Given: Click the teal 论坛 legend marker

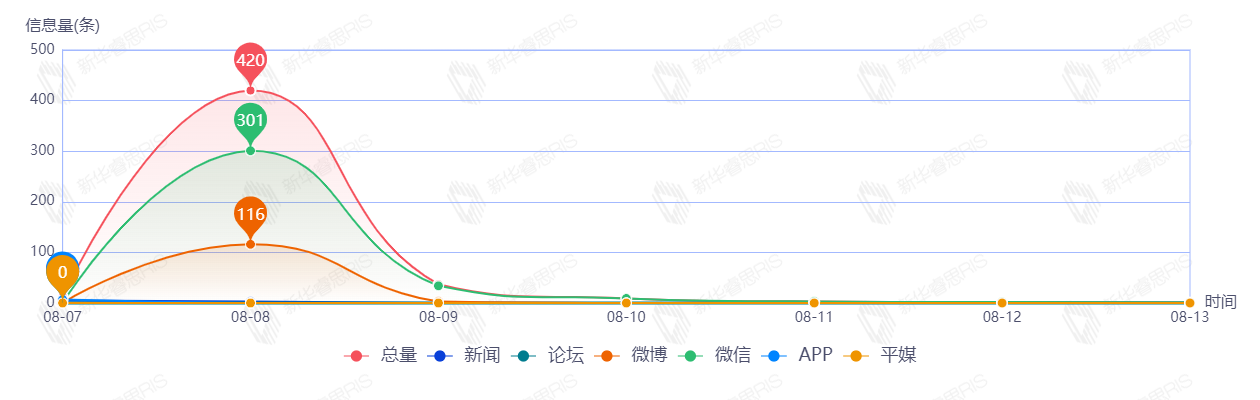Looking at the screenshot, I should pyautogui.click(x=523, y=356).
